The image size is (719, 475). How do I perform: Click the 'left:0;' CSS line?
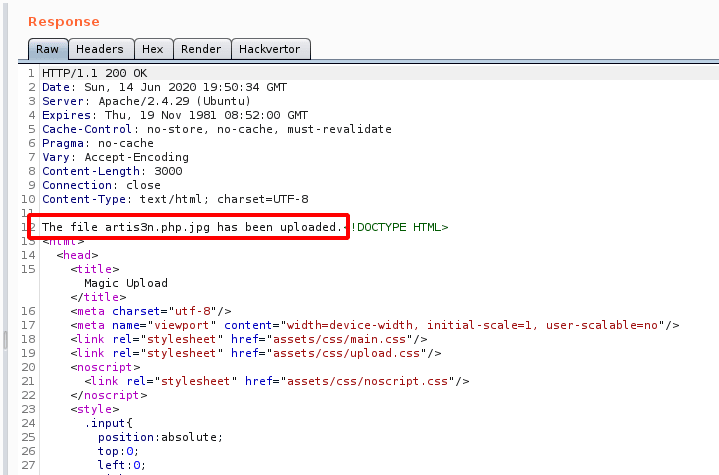[122, 465]
